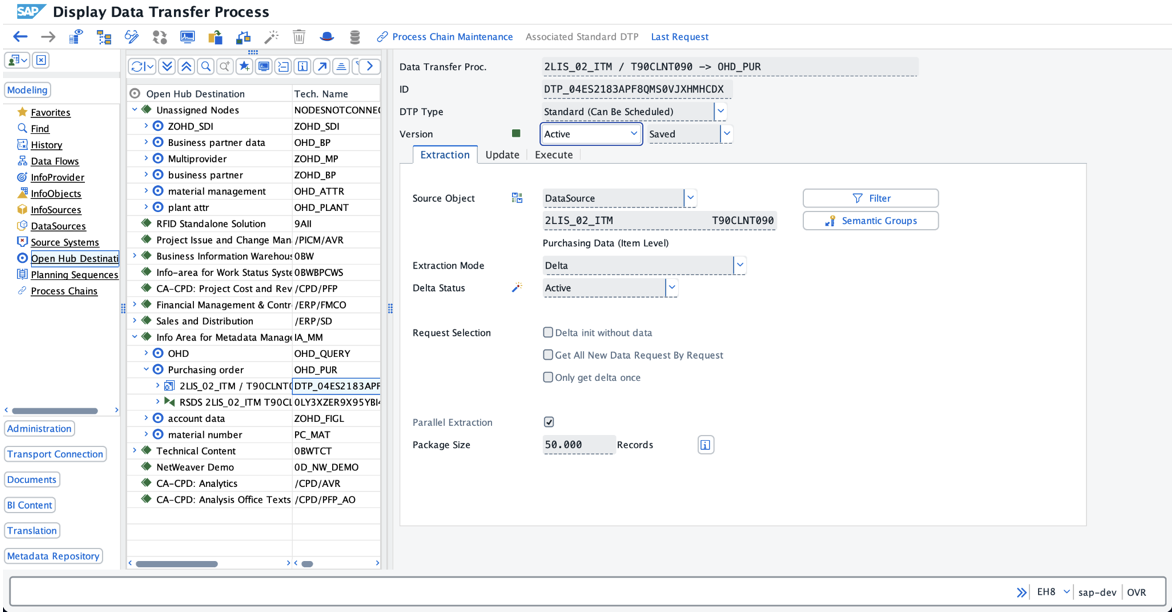Click the Delete trash can icon
Screen dimensions: 1172x614
tap(299, 37)
